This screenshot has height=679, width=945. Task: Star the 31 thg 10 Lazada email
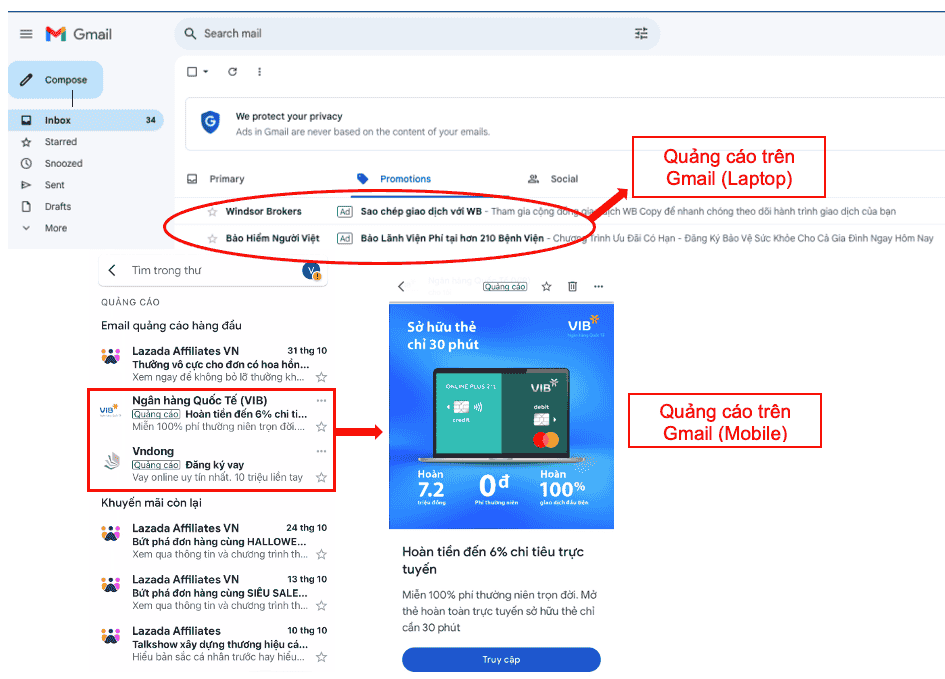click(x=322, y=377)
